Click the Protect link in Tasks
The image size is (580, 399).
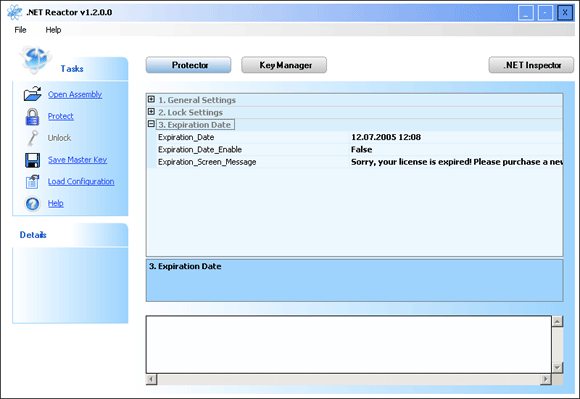pos(61,116)
